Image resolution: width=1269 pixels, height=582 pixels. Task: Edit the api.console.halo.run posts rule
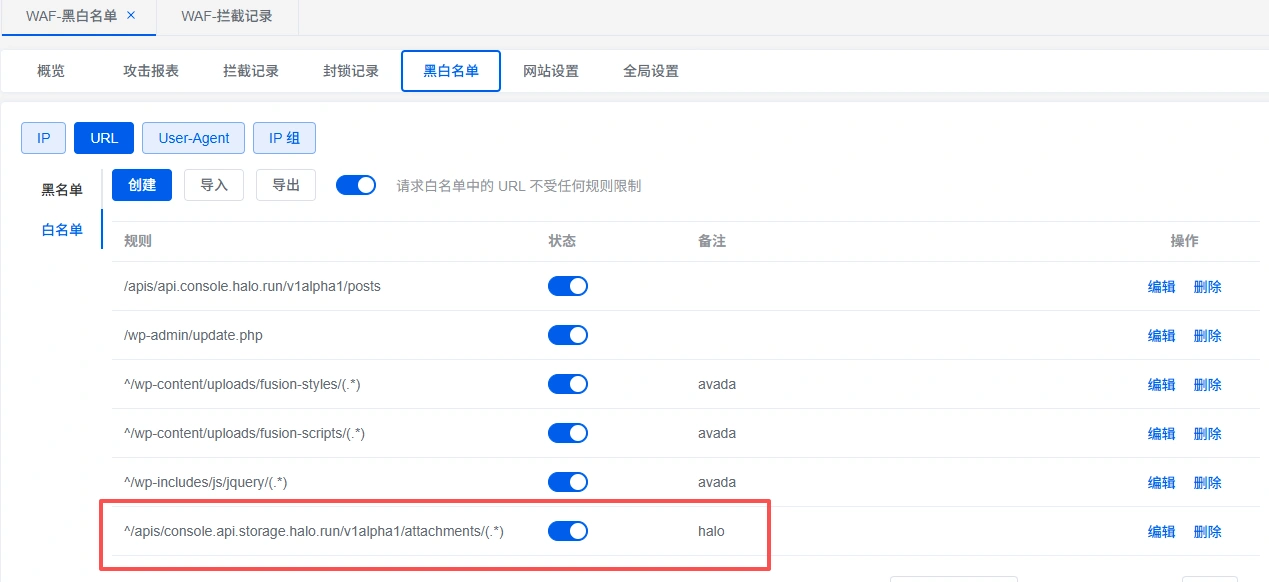(x=1161, y=286)
